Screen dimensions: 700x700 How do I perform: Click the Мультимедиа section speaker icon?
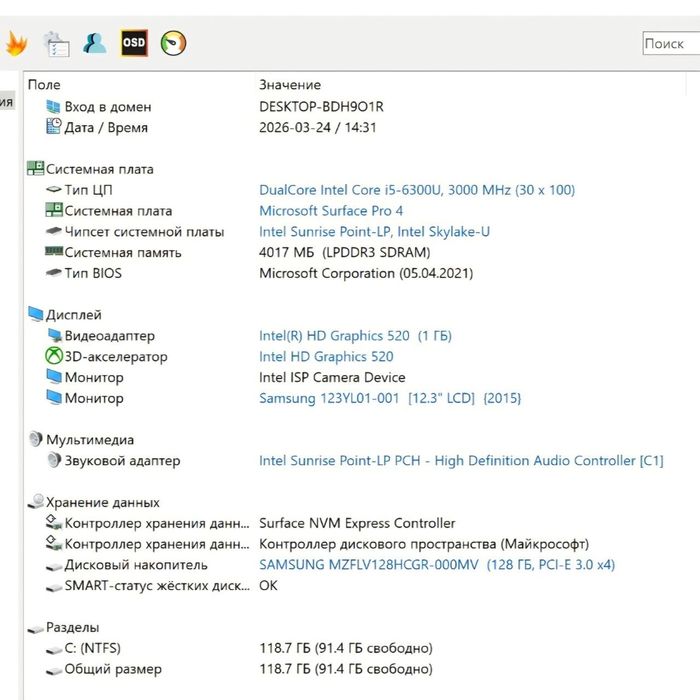click(x=35, y=439)
